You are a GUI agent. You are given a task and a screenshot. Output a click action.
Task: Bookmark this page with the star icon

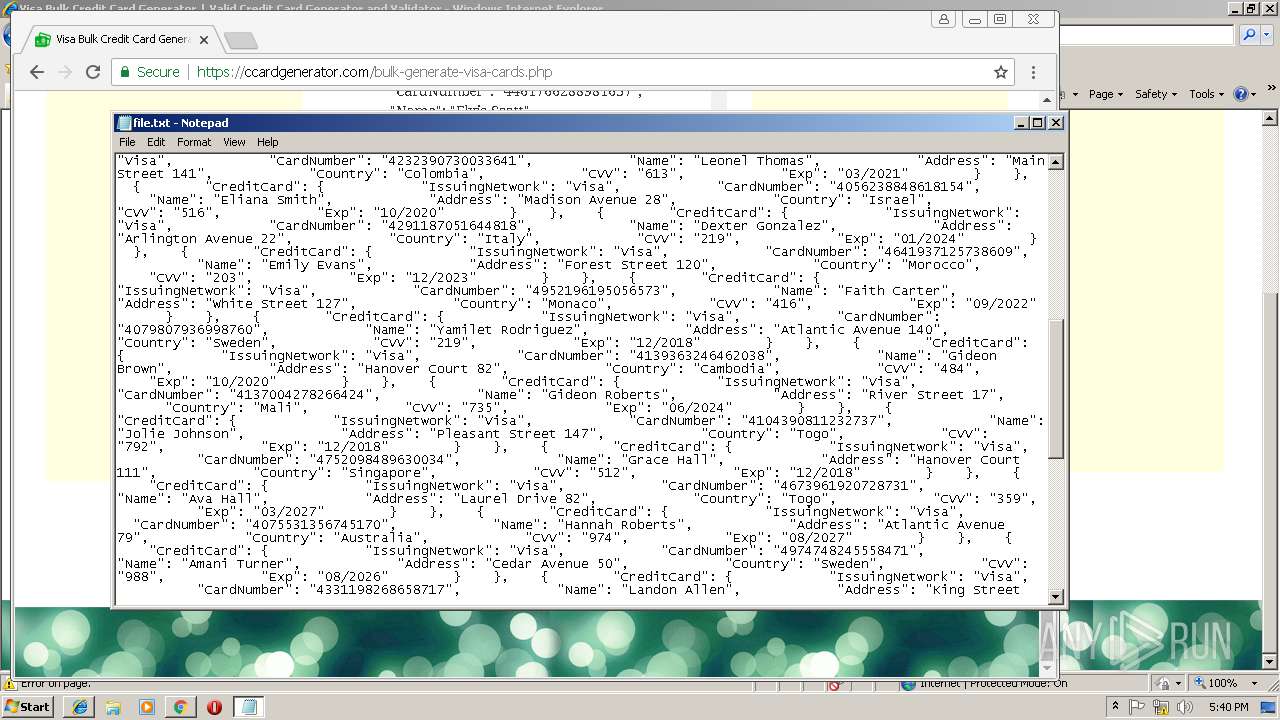(1000, 72)
